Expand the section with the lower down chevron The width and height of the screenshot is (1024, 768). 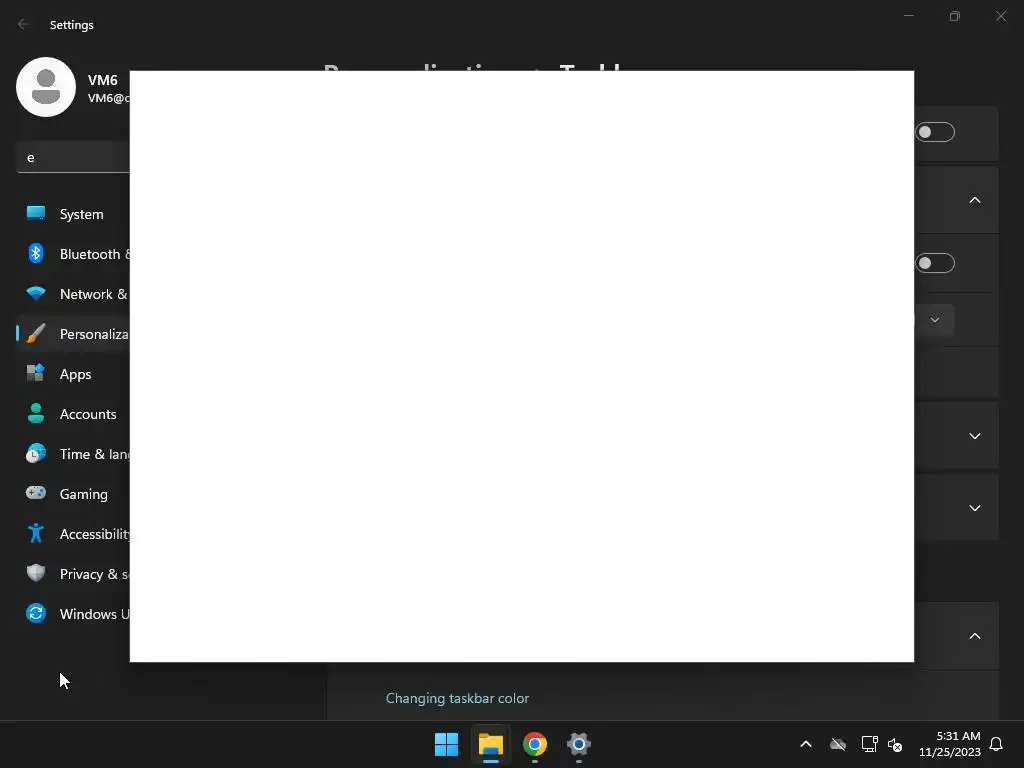point(975,508)
